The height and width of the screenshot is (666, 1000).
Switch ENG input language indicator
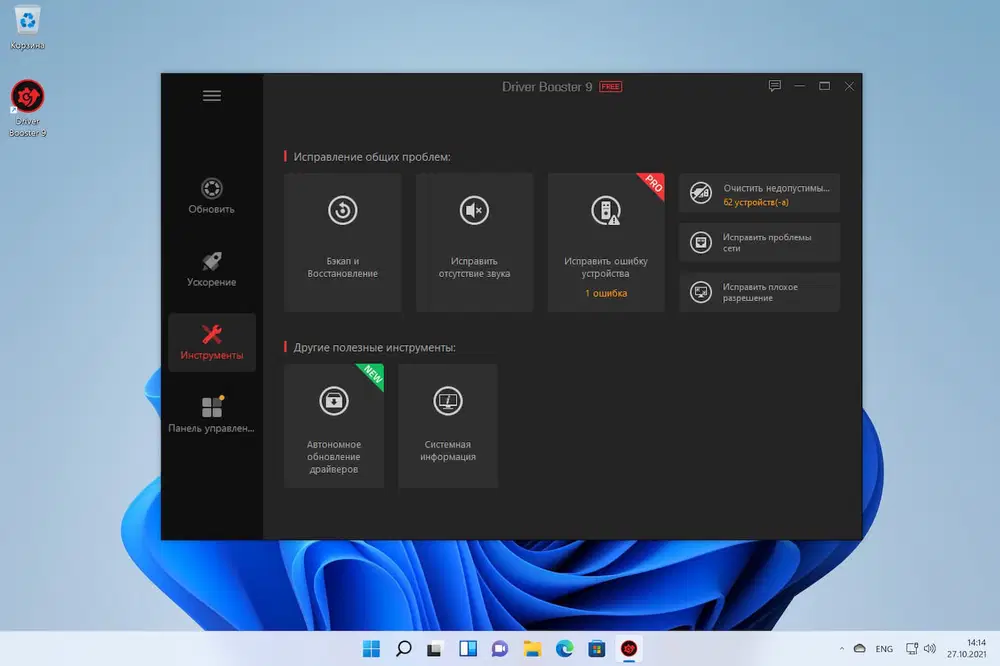tap(884, 649)
